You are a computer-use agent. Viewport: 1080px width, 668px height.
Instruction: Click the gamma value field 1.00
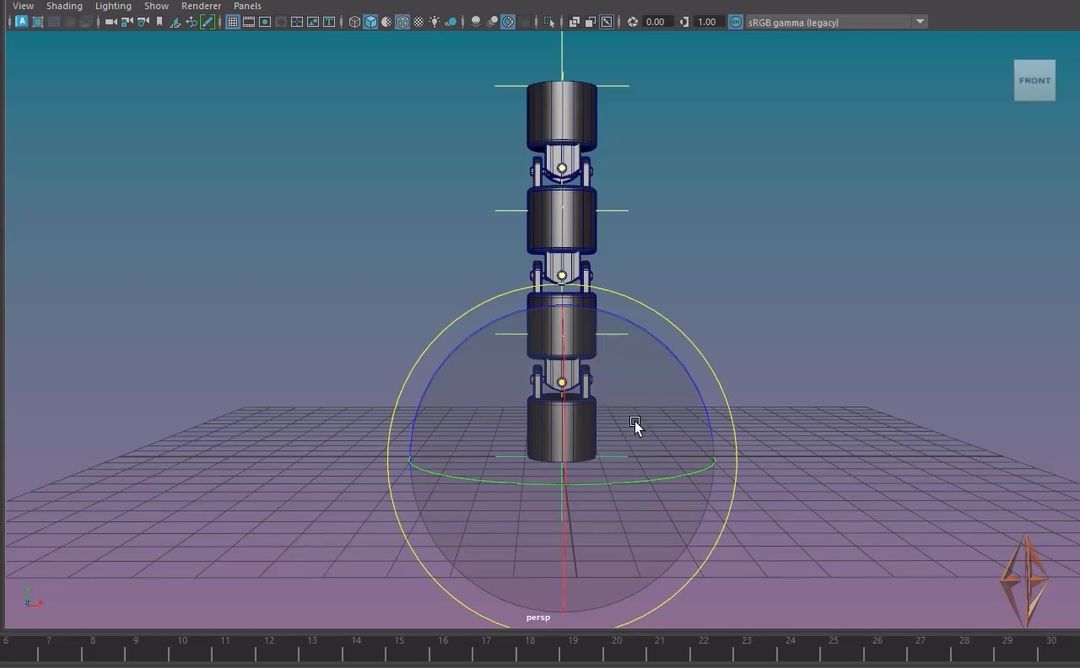click(707, 22)
